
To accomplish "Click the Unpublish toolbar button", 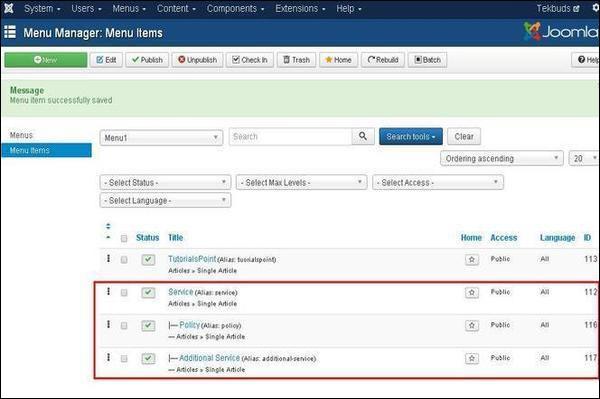I will click(x=197, y=60).
